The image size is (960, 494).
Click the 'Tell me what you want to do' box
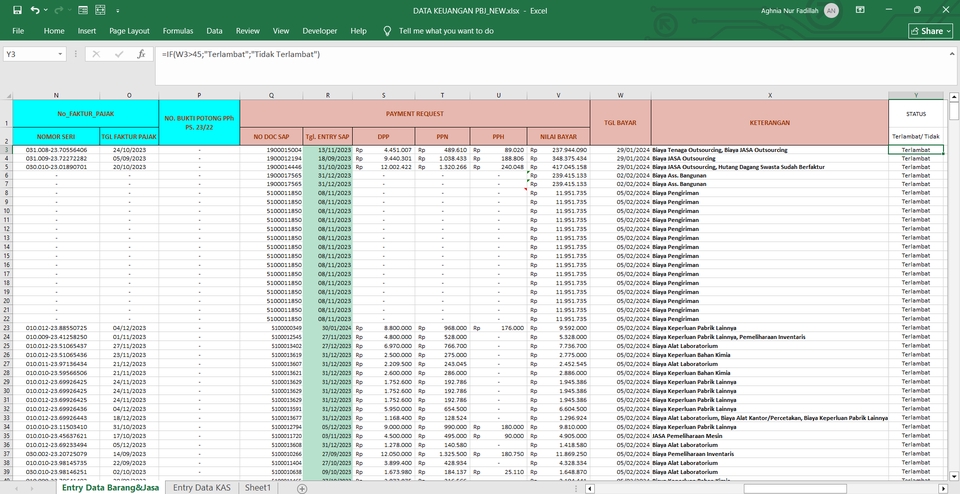coord(446,31)
